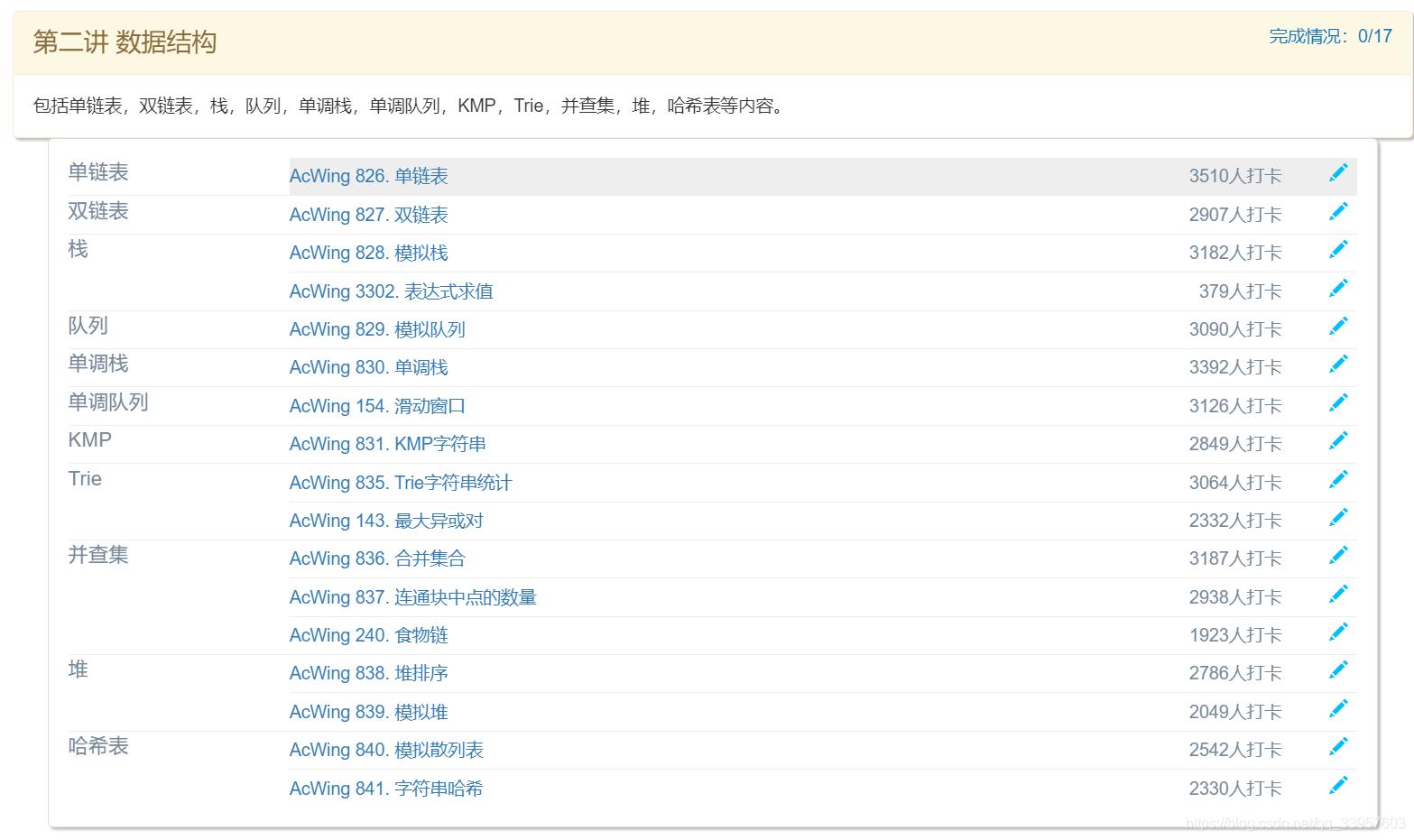Viewport: 1414px width, 840px height.
Task: Open problem AcWing 837. 连通块中点的数量
Action: (x=412, y=597)
